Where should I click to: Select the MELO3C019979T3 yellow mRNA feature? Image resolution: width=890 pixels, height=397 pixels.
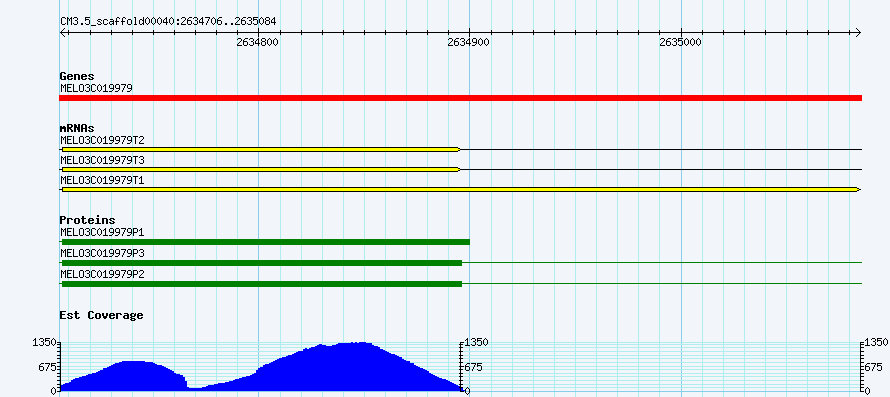pos(261,169)
